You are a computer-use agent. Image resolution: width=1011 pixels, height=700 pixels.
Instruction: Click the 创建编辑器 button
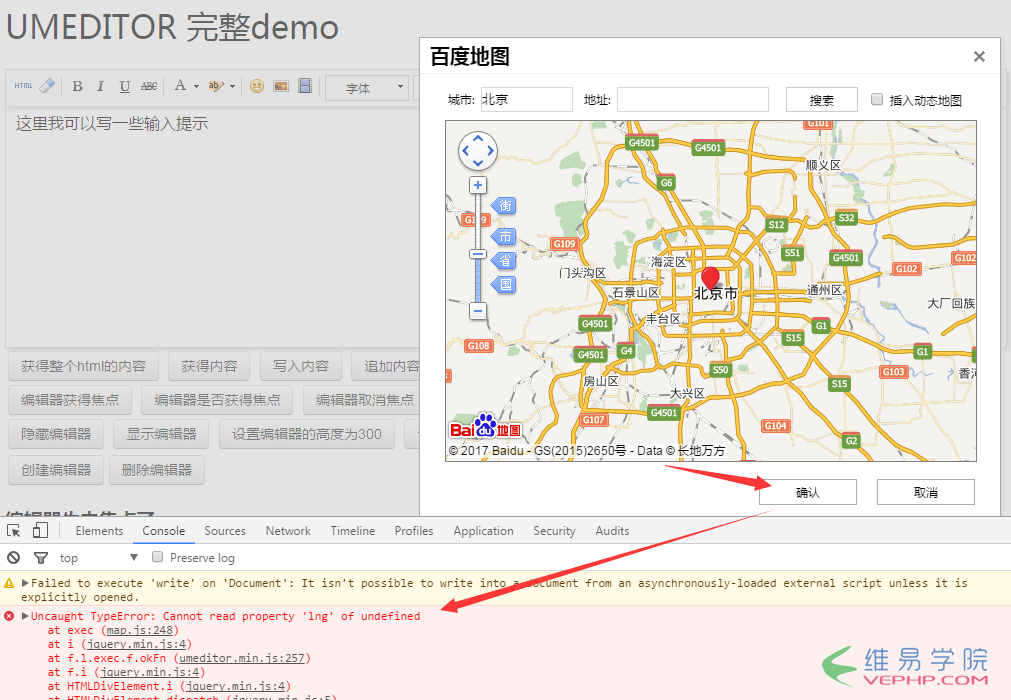click(56, 470)
